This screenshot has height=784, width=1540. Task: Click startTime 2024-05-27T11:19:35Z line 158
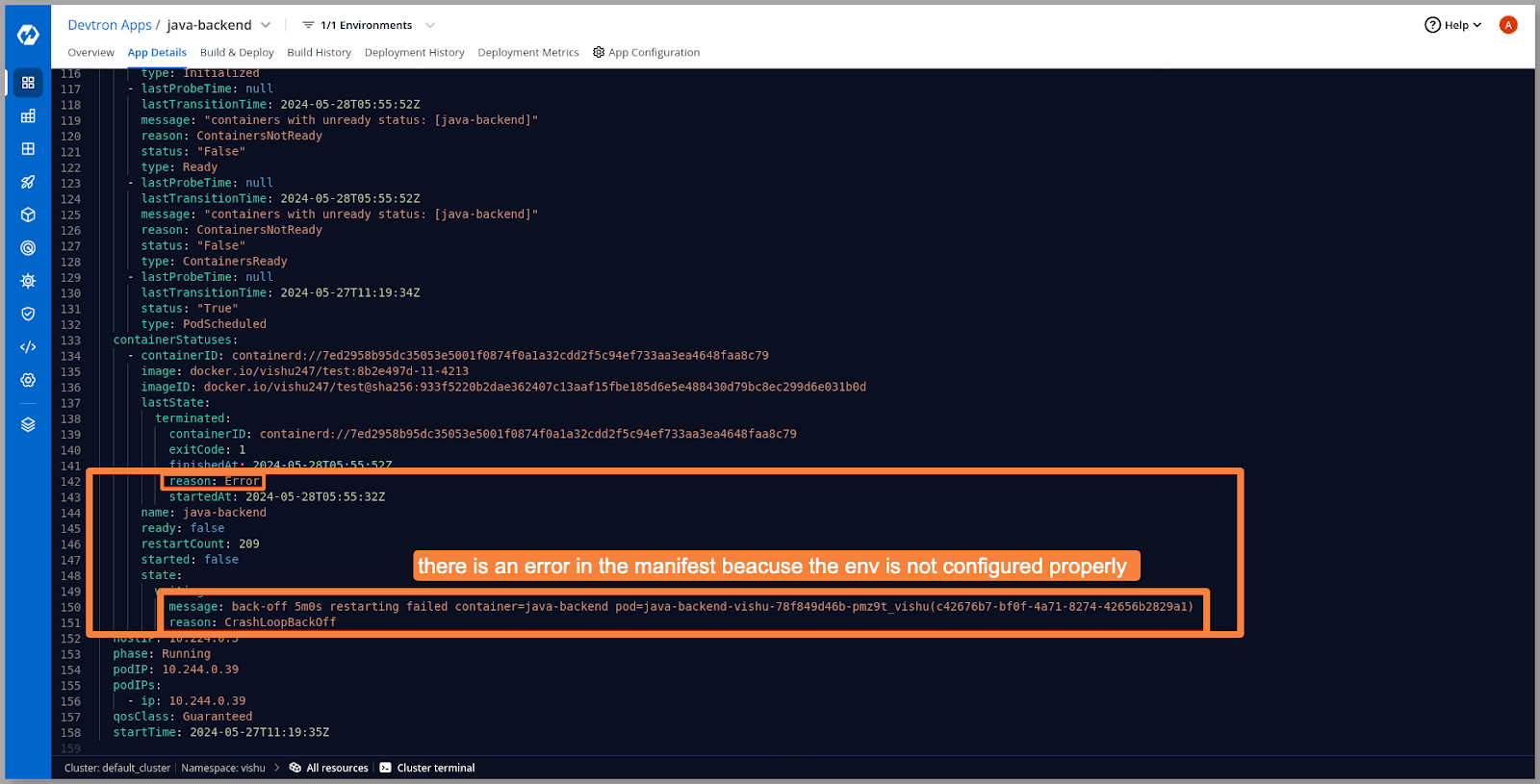221,733
